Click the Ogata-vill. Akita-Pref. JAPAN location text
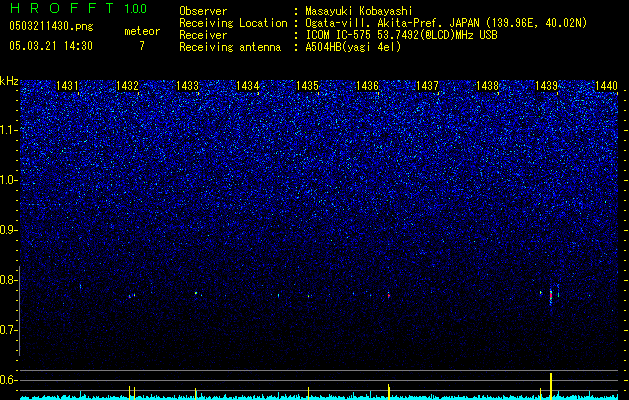The height and width of the screenshot is (400, 629). pyautogui.click(x=446, y=23)
